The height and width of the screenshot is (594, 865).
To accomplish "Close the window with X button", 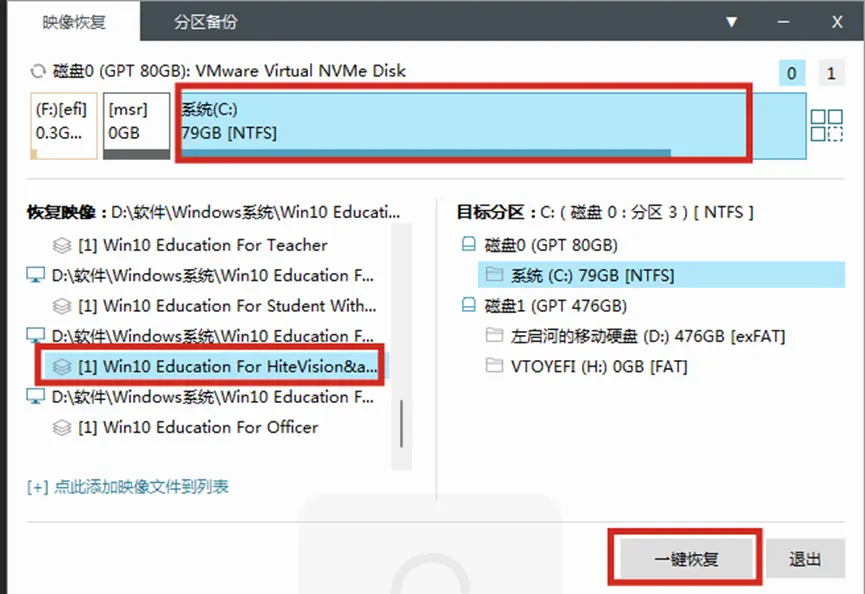I will [x=837, y=22].
